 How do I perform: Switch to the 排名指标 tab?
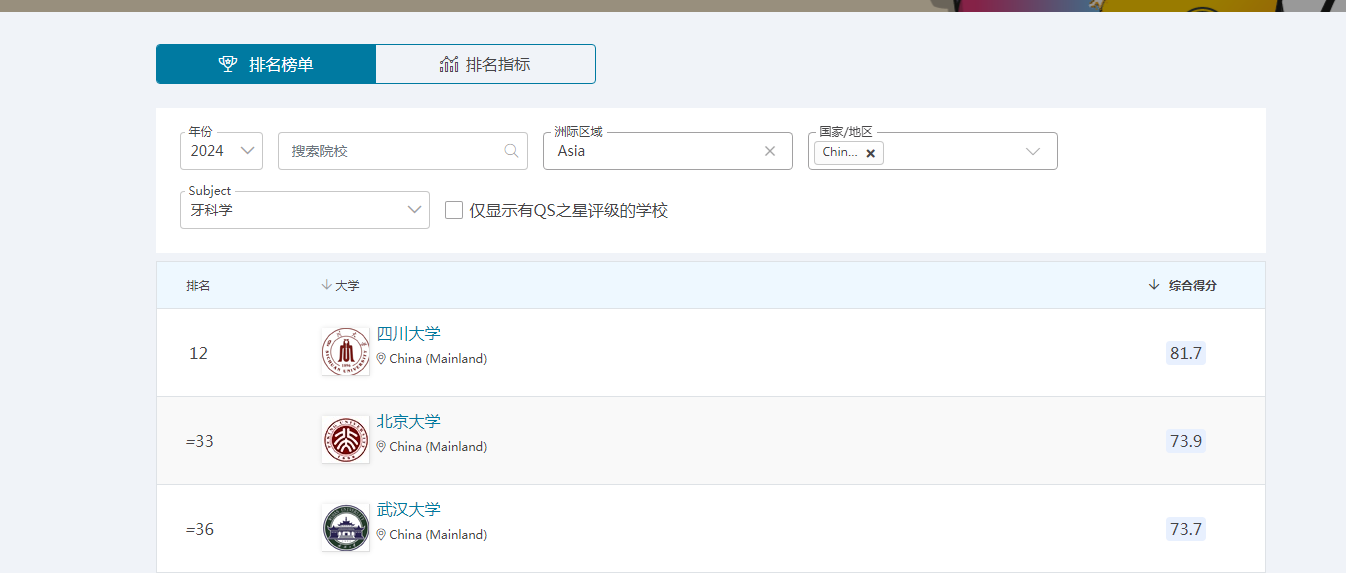[x=485, y=64]
